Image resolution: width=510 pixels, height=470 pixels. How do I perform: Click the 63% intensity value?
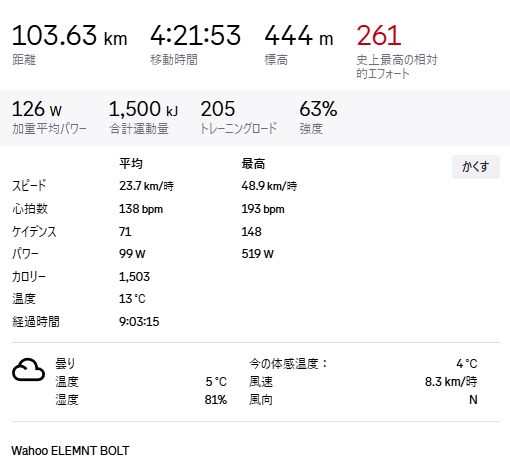[x=318, y=109]
